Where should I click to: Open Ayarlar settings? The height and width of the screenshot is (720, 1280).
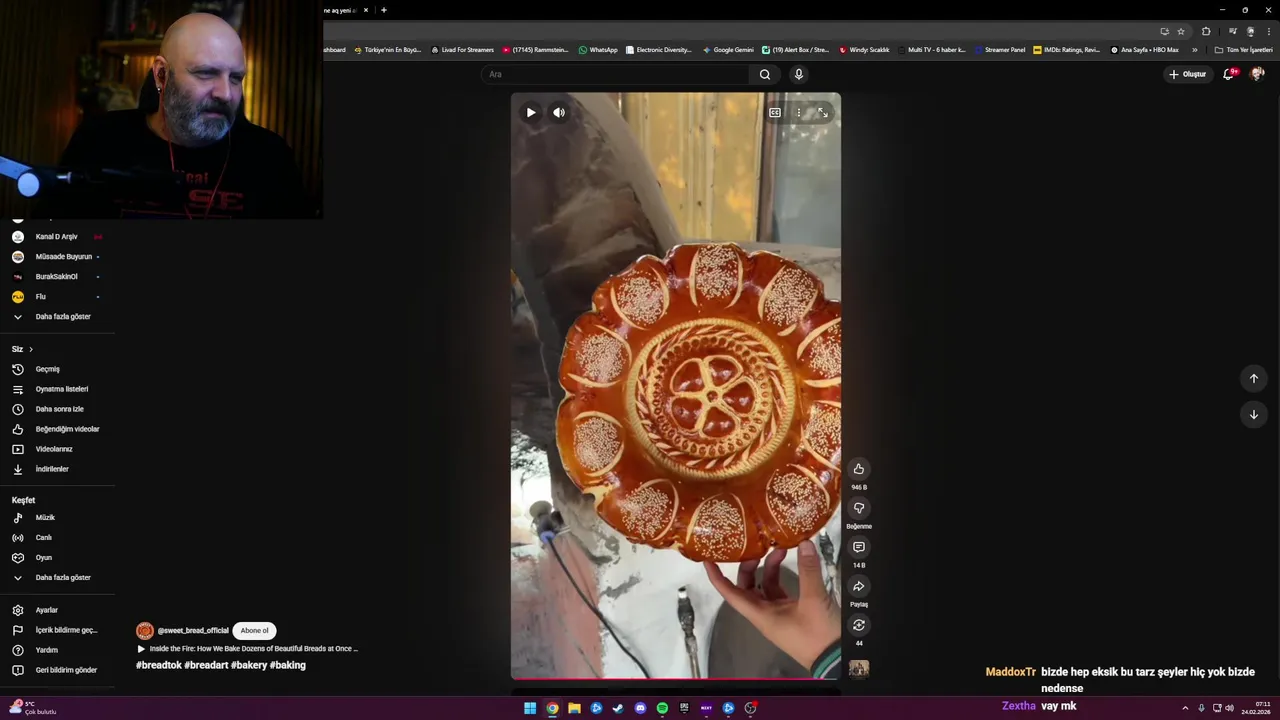point(58,610)
